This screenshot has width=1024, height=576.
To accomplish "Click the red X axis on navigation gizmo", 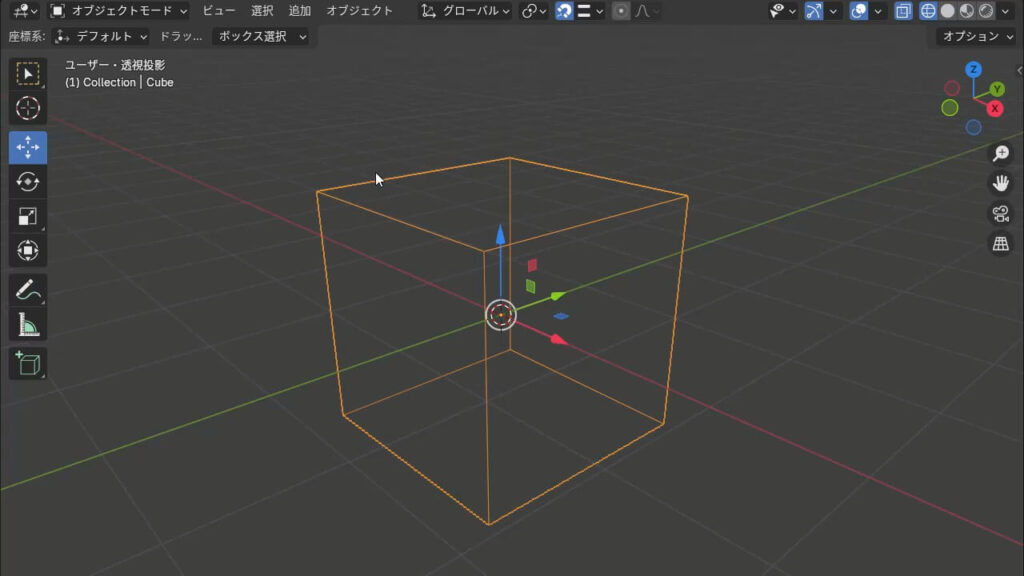I will [995, 108].
